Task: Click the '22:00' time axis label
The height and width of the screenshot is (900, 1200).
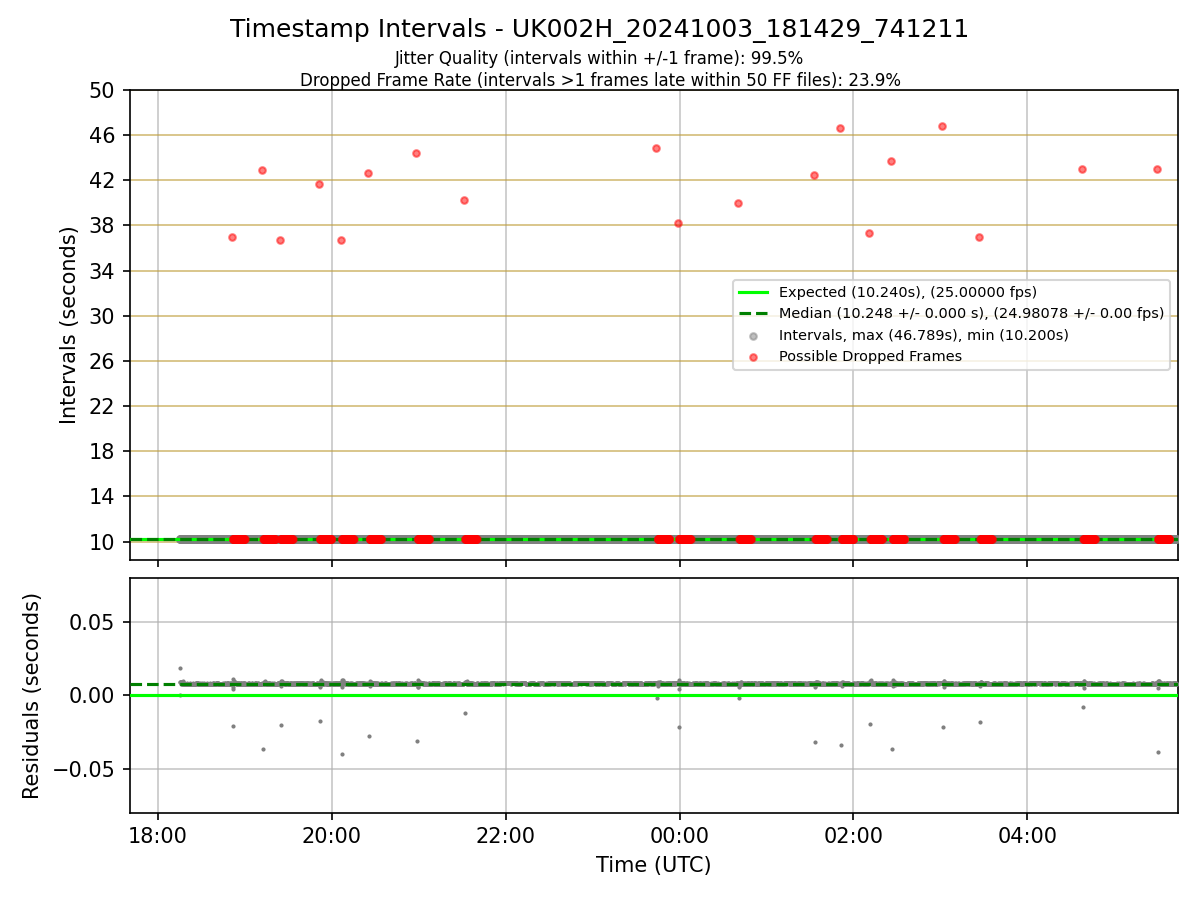Action: coord(506,835)
